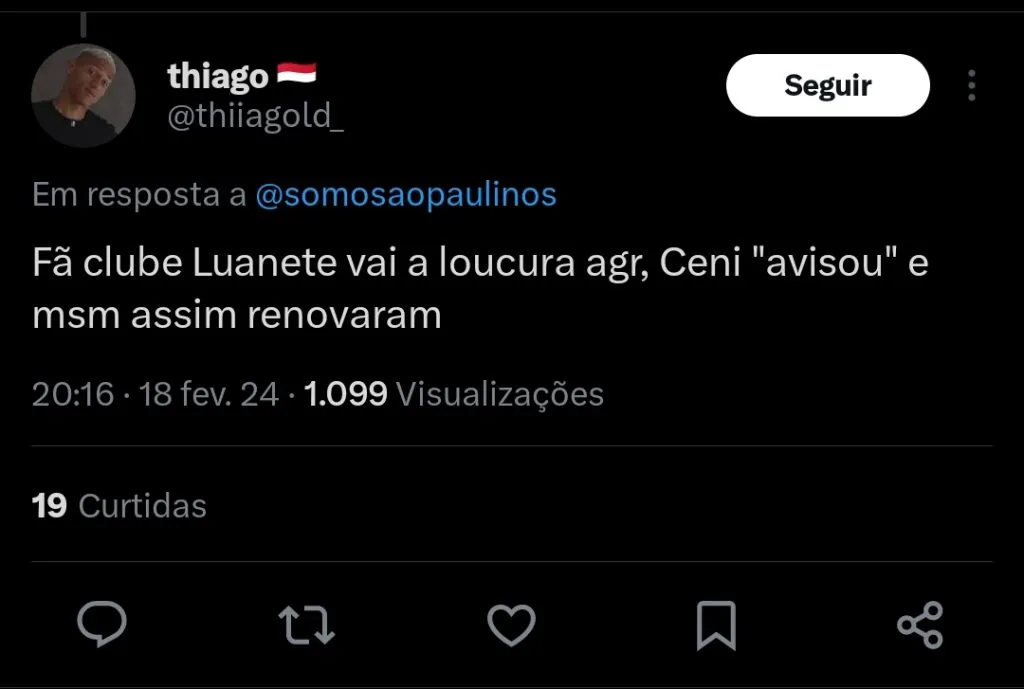Click the 18 fev. 24 date

pos(209,394)
